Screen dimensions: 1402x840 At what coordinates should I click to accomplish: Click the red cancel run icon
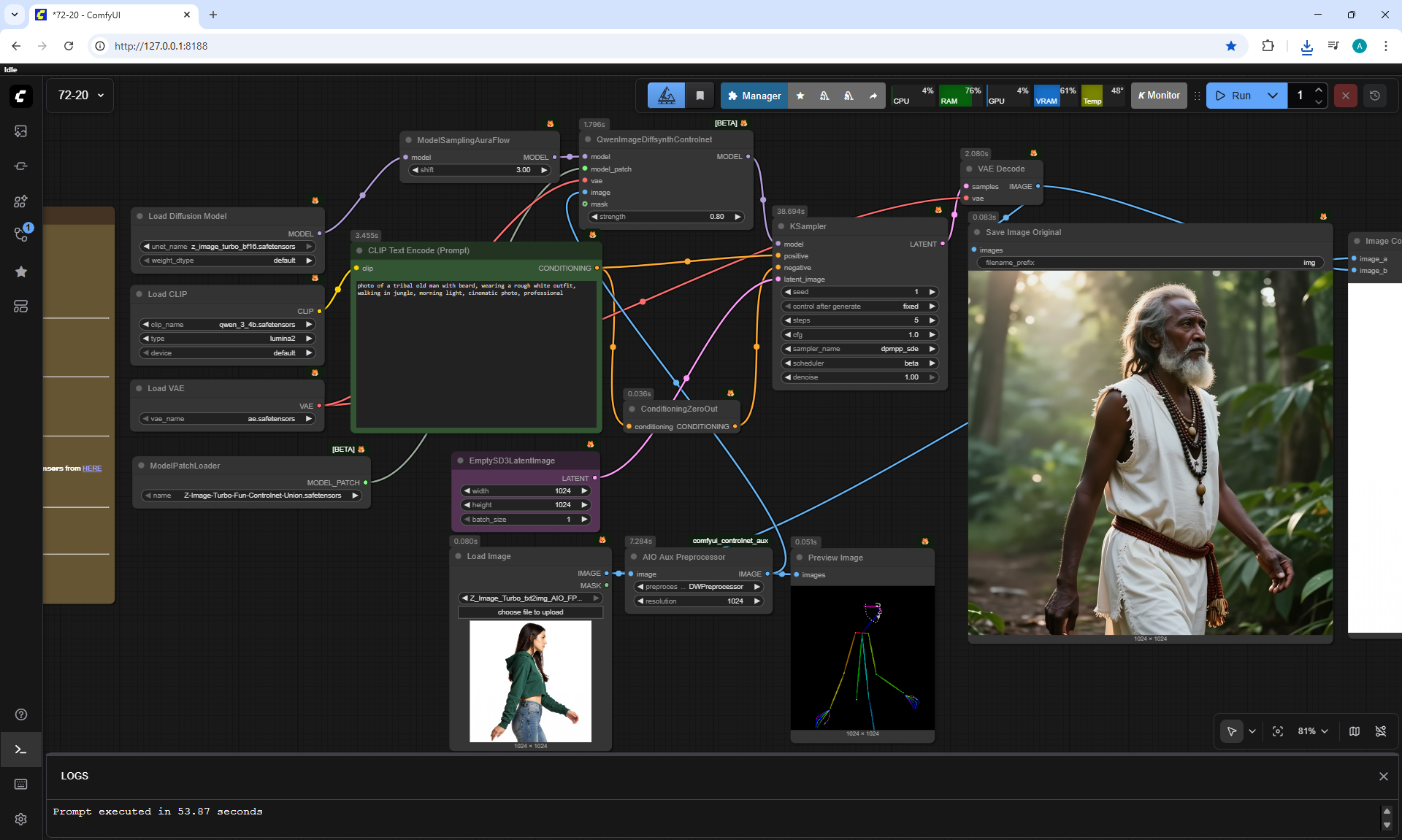[1345, 96]
